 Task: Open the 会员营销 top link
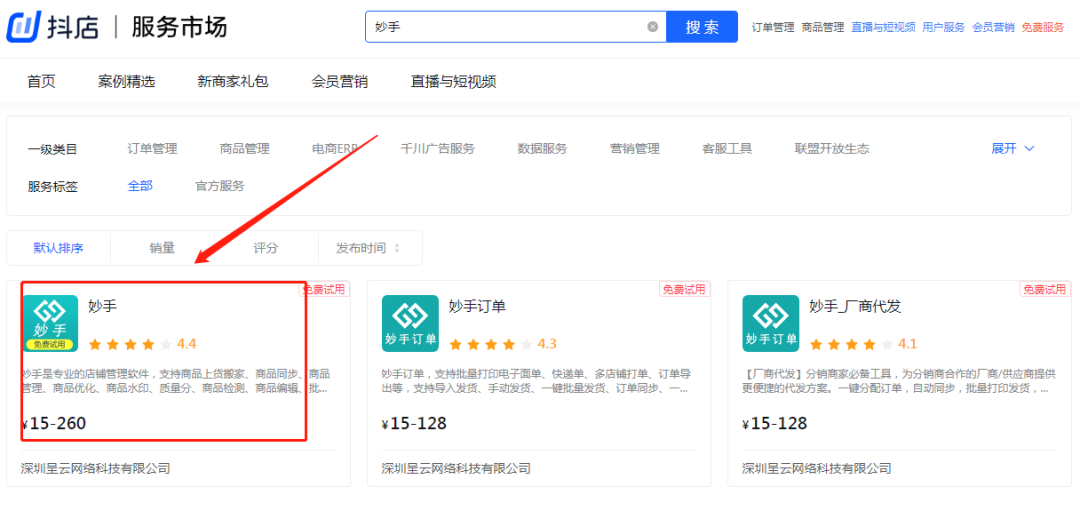click(993, 28)
